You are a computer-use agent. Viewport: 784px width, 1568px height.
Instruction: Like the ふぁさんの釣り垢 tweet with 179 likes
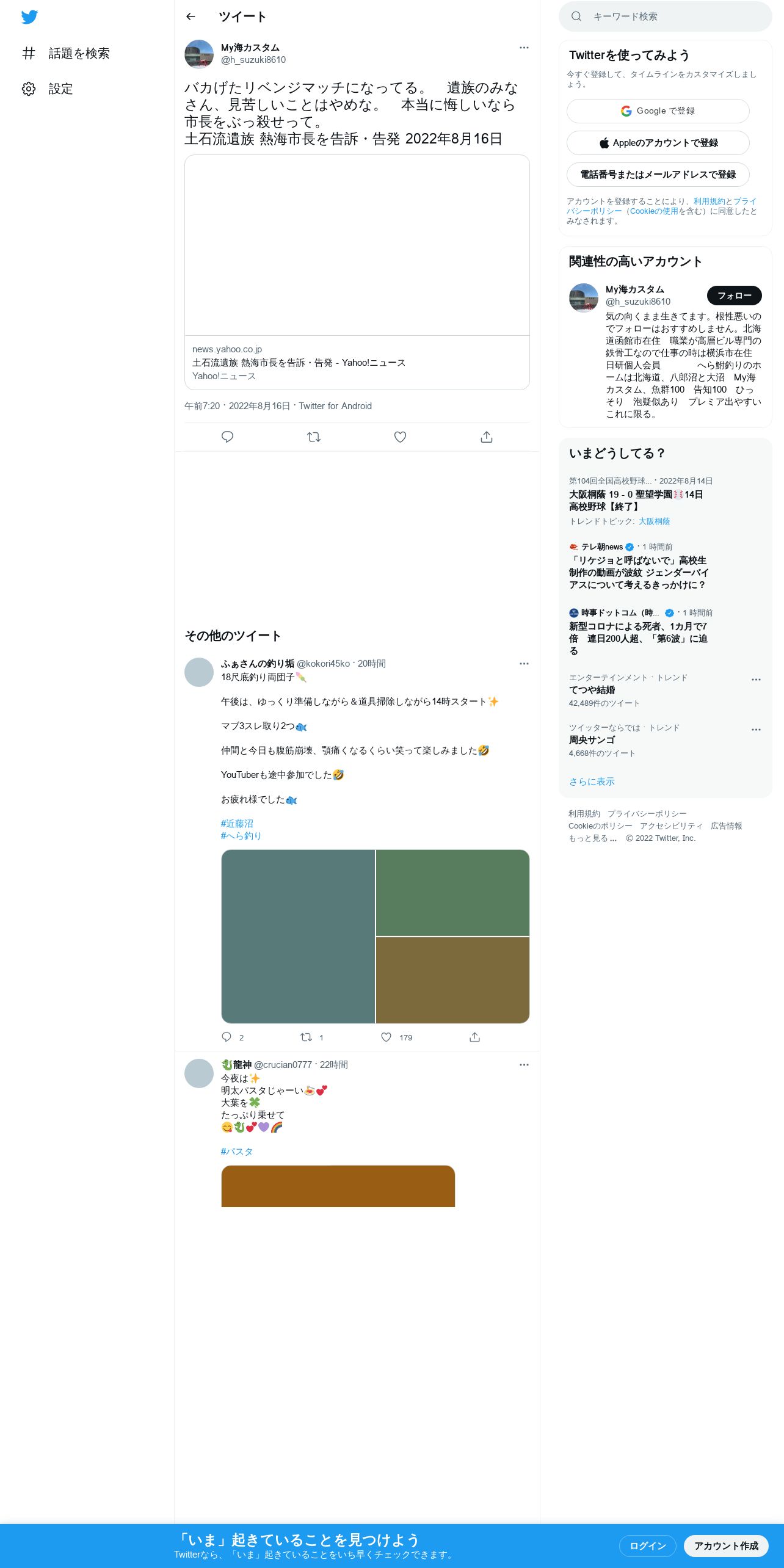[x=386, y=1037]
